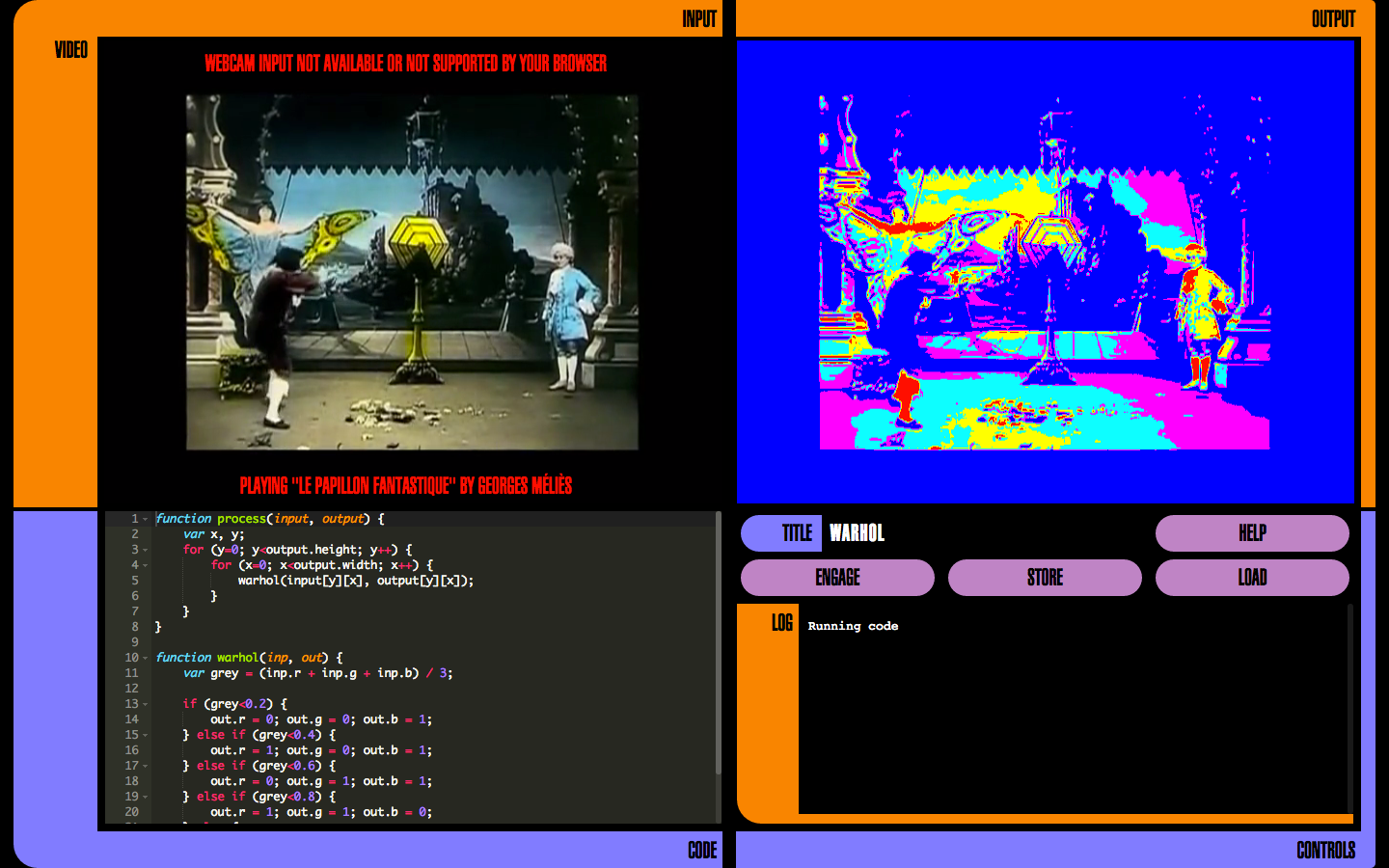The image size is (1389, 868).
Task: Store the WARHOL sketch
Action: 1046,578
